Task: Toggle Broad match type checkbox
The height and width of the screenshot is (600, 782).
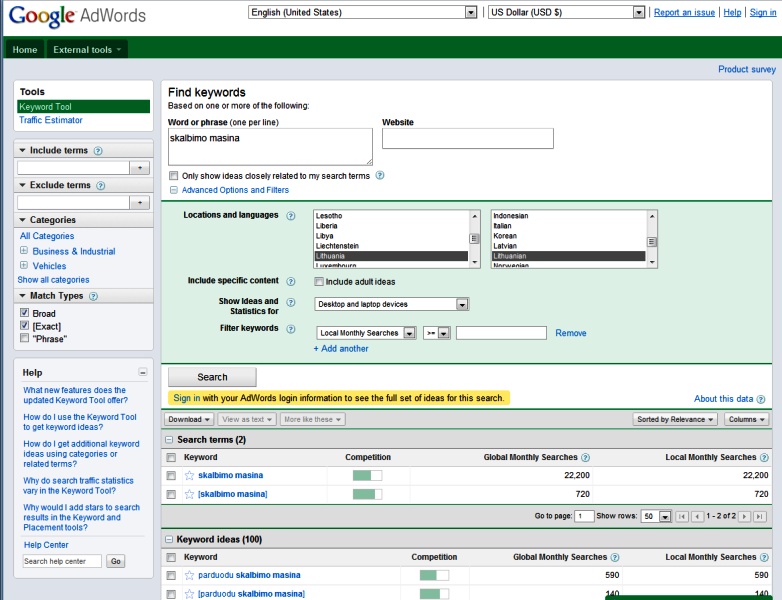Action: pyautogui.click(x=24, y=313)
